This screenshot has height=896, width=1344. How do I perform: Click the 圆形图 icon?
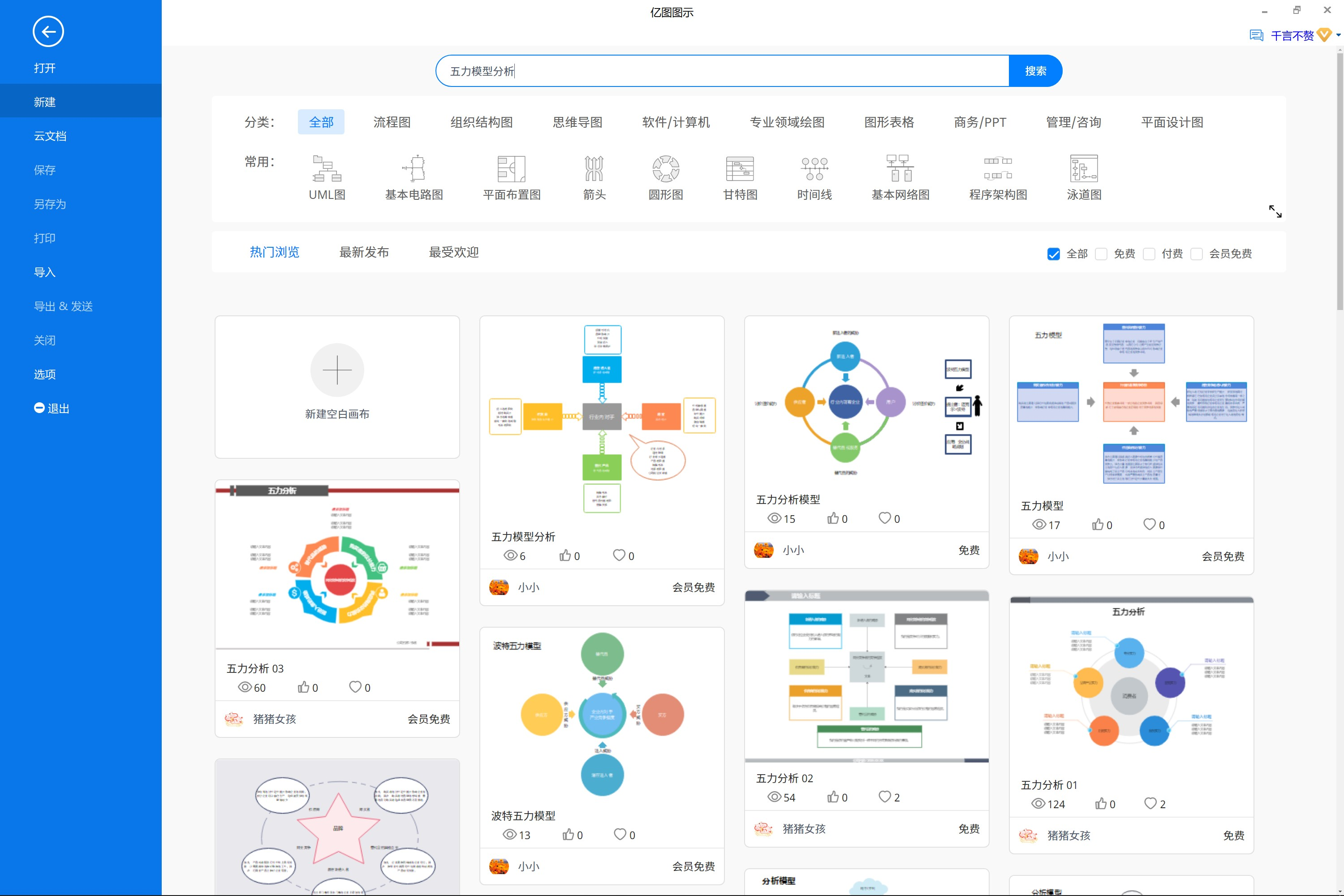point(666,168)
